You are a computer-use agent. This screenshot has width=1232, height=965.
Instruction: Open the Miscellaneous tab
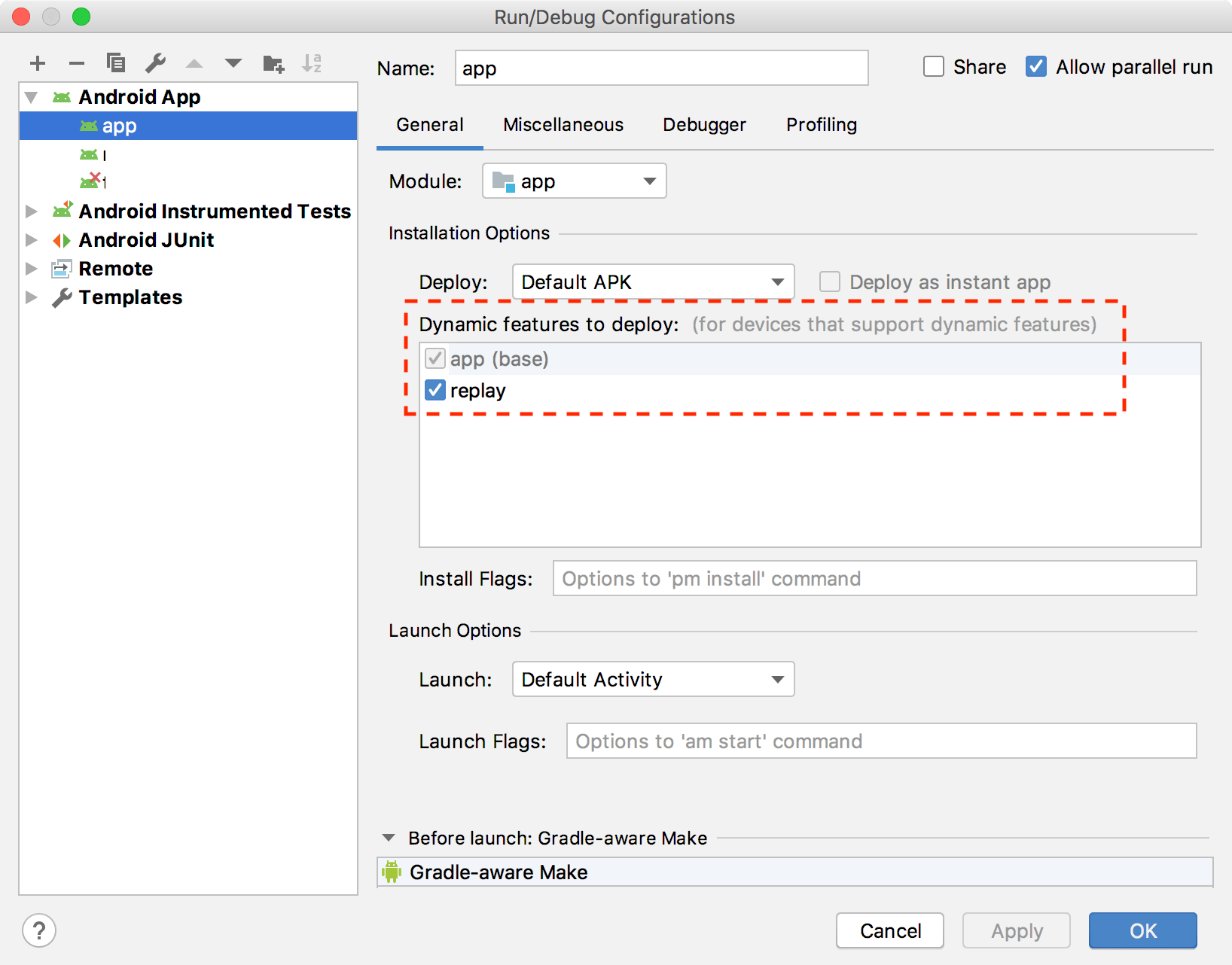pos(563,125)
